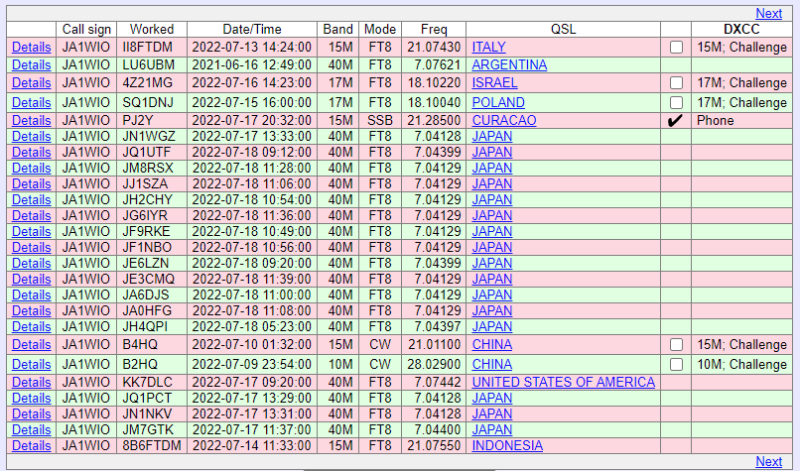View Details for the PJ2Y SSB contact
Screen dimensions: 800x471
[31, 120]
